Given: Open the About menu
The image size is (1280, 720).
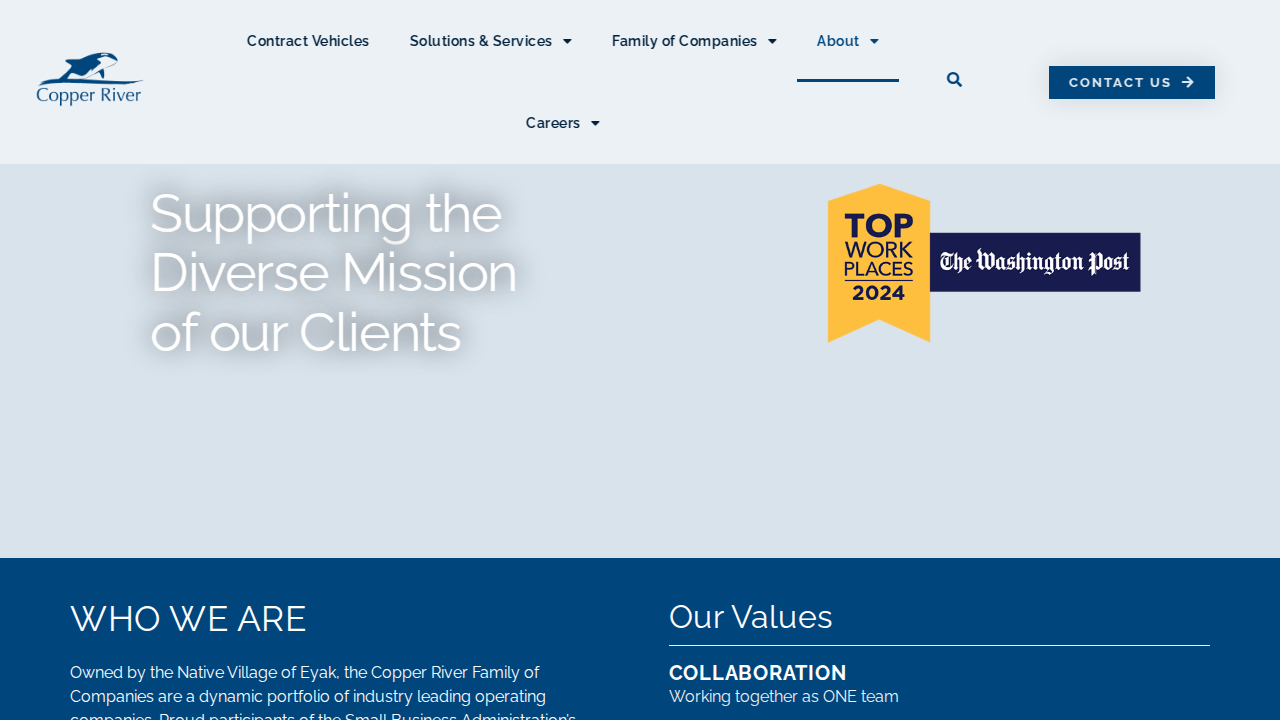Looking at the screenshot, I should coord(848,41).
